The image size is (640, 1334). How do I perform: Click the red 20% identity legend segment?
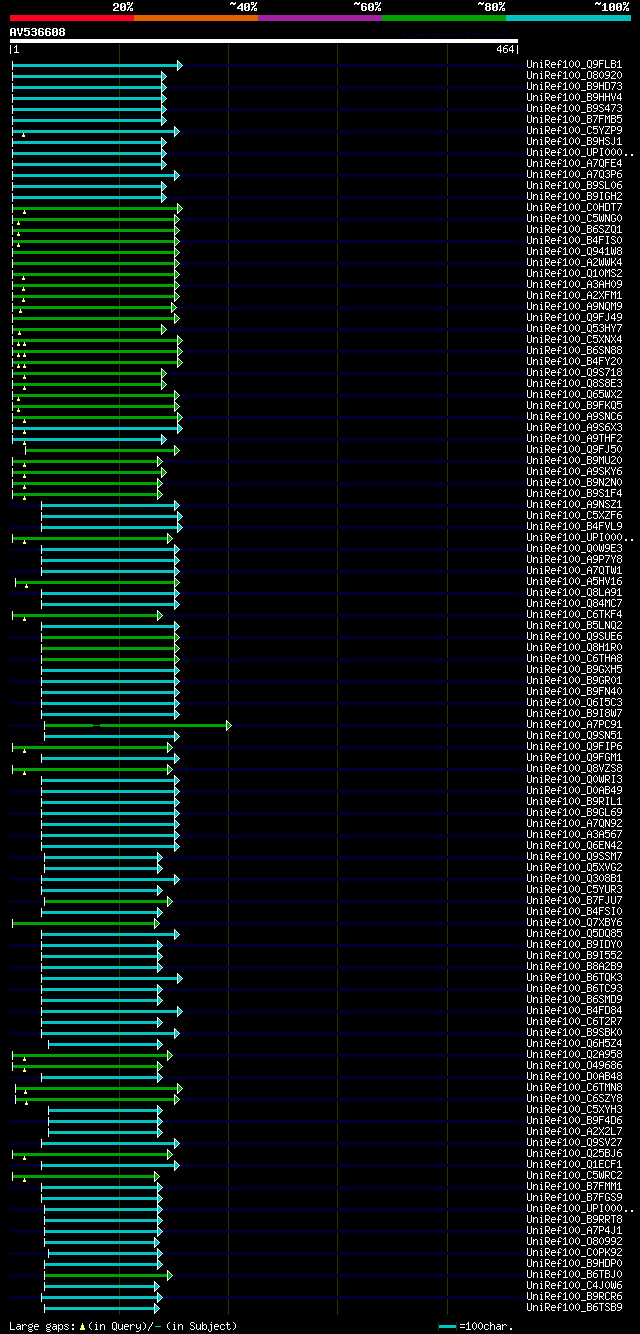pos(71,18)
